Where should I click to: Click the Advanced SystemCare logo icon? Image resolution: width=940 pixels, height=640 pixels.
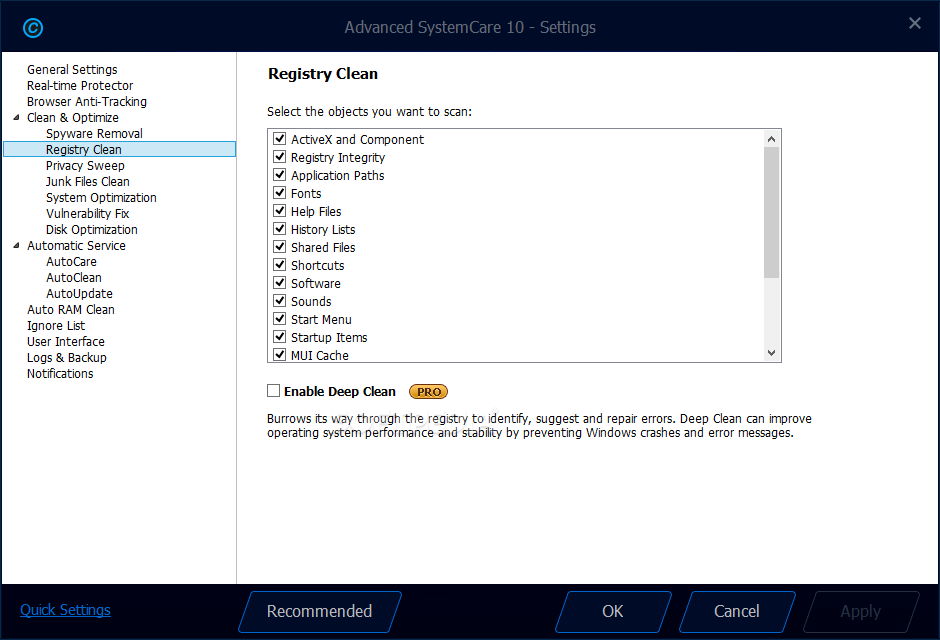33,28
